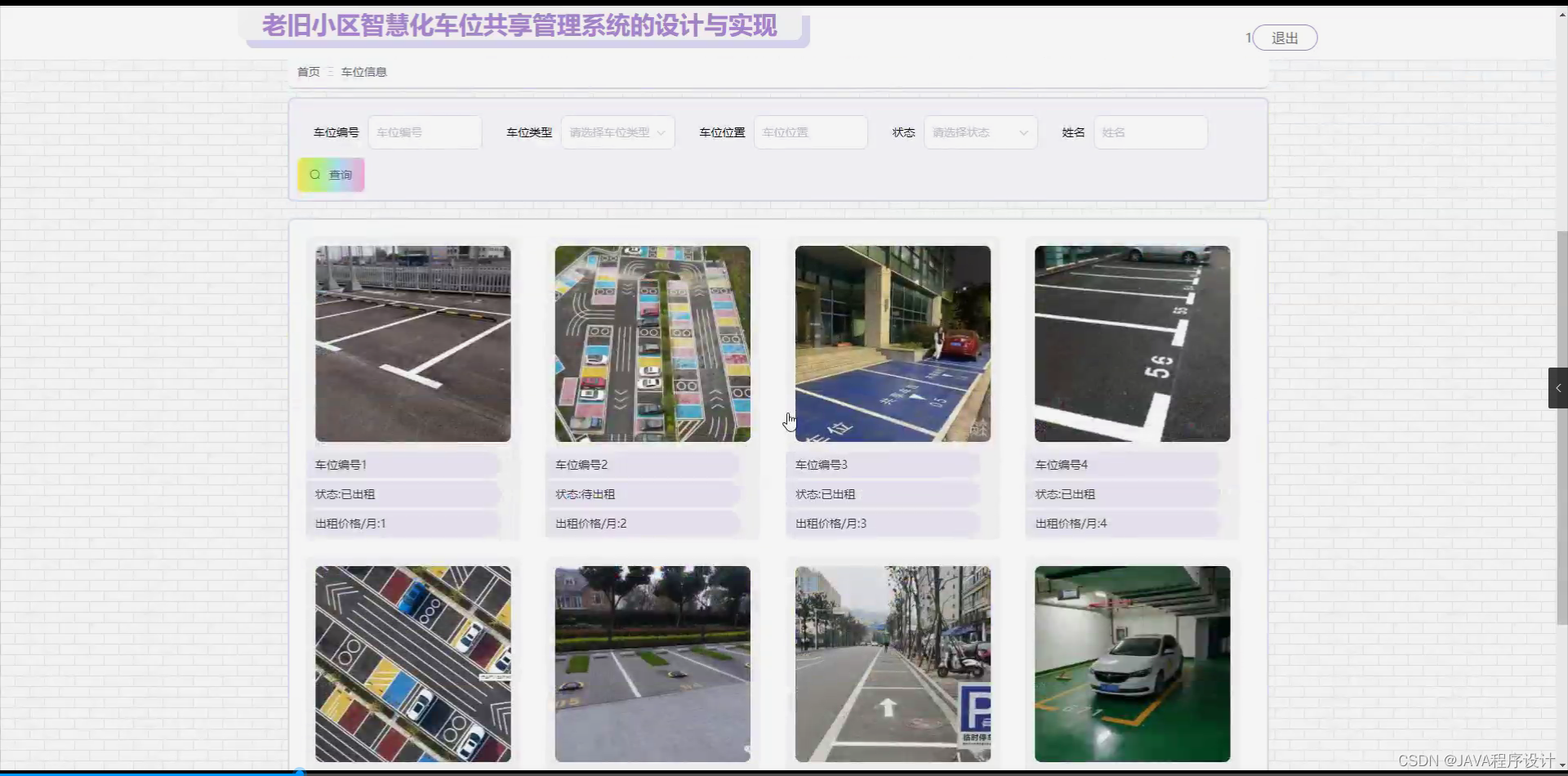Click the 车位编号4 label

coord(1062,465)
